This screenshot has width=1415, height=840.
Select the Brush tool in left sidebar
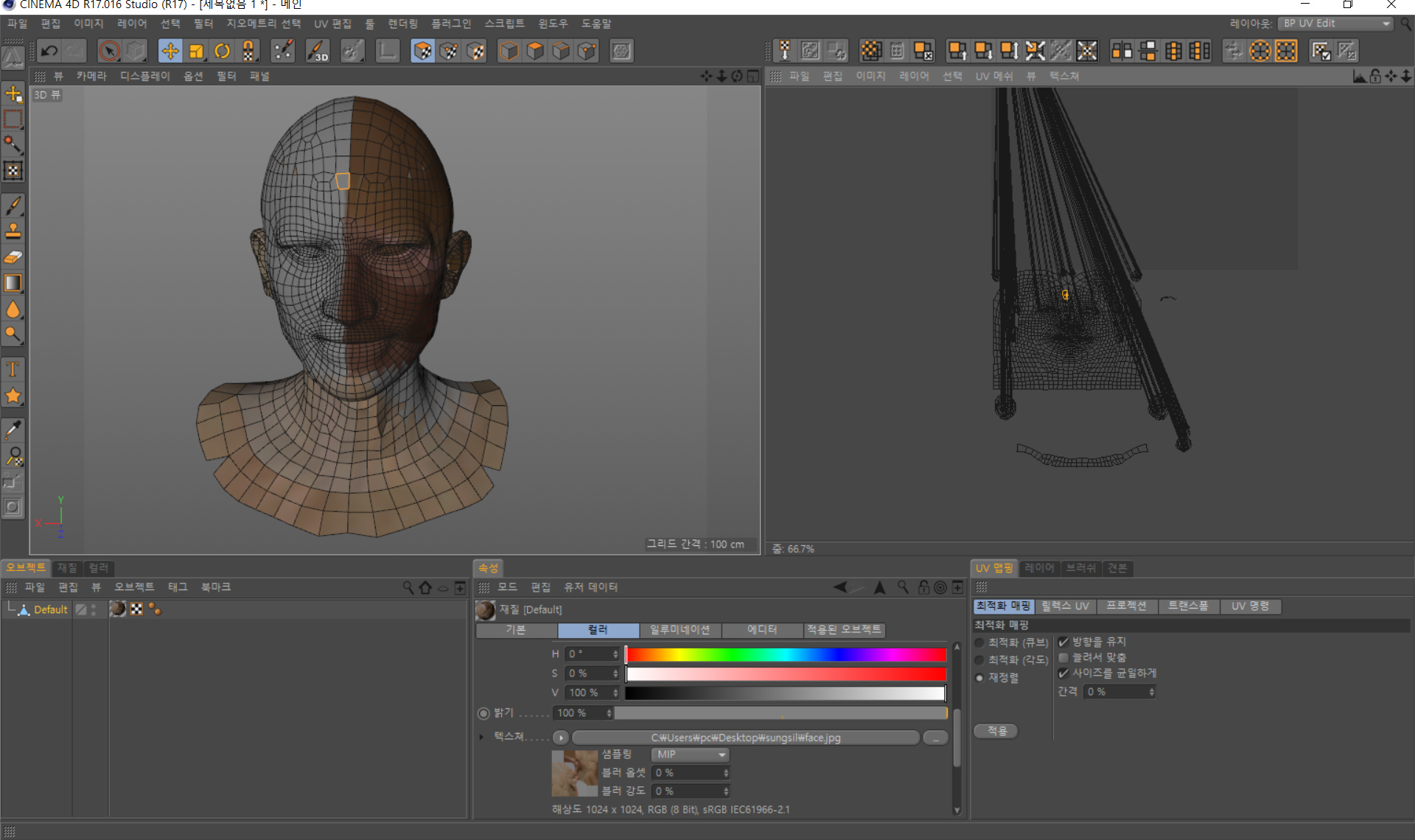point(13,205)
